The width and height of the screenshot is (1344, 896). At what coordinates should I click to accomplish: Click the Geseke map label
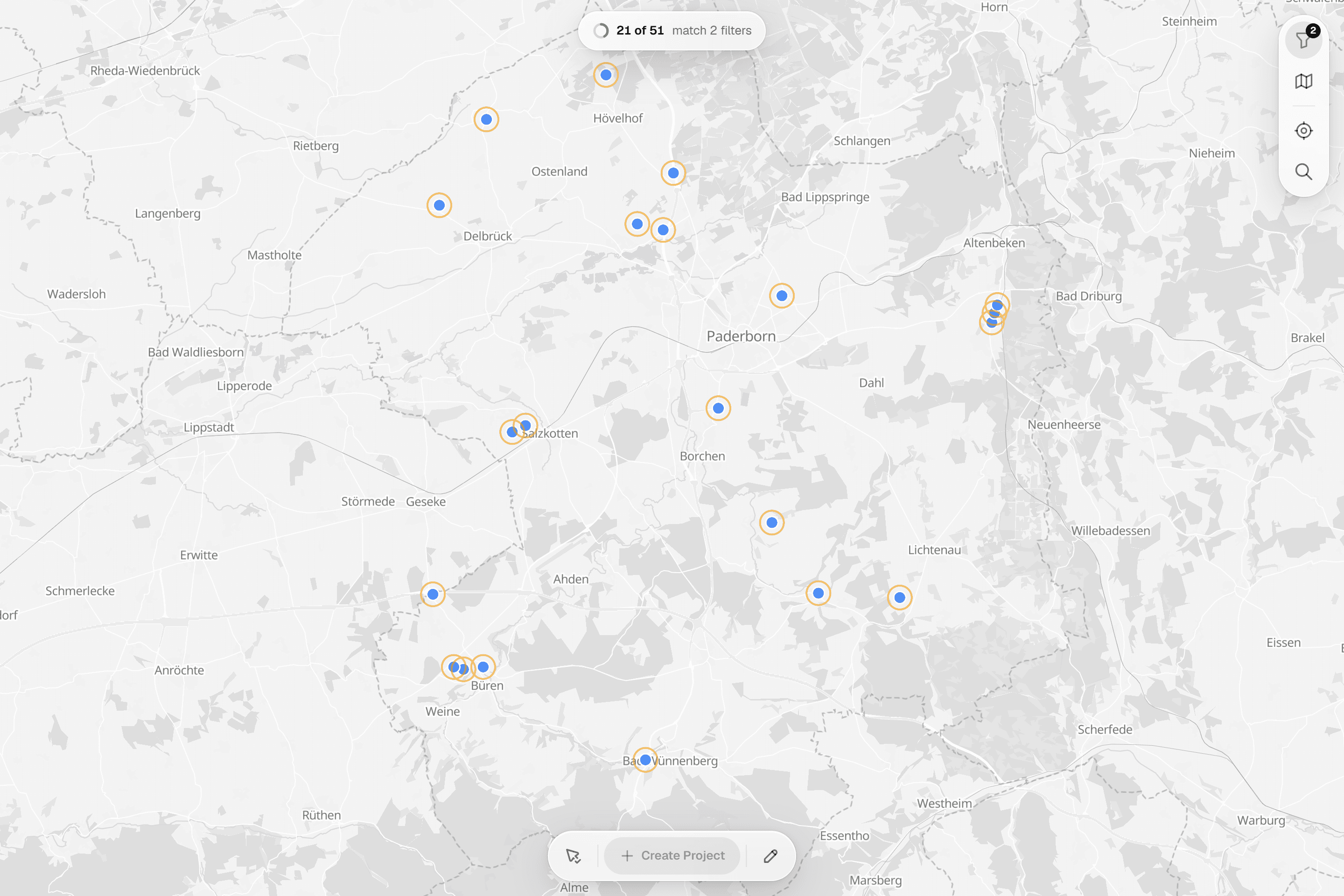tap(426, 502)
